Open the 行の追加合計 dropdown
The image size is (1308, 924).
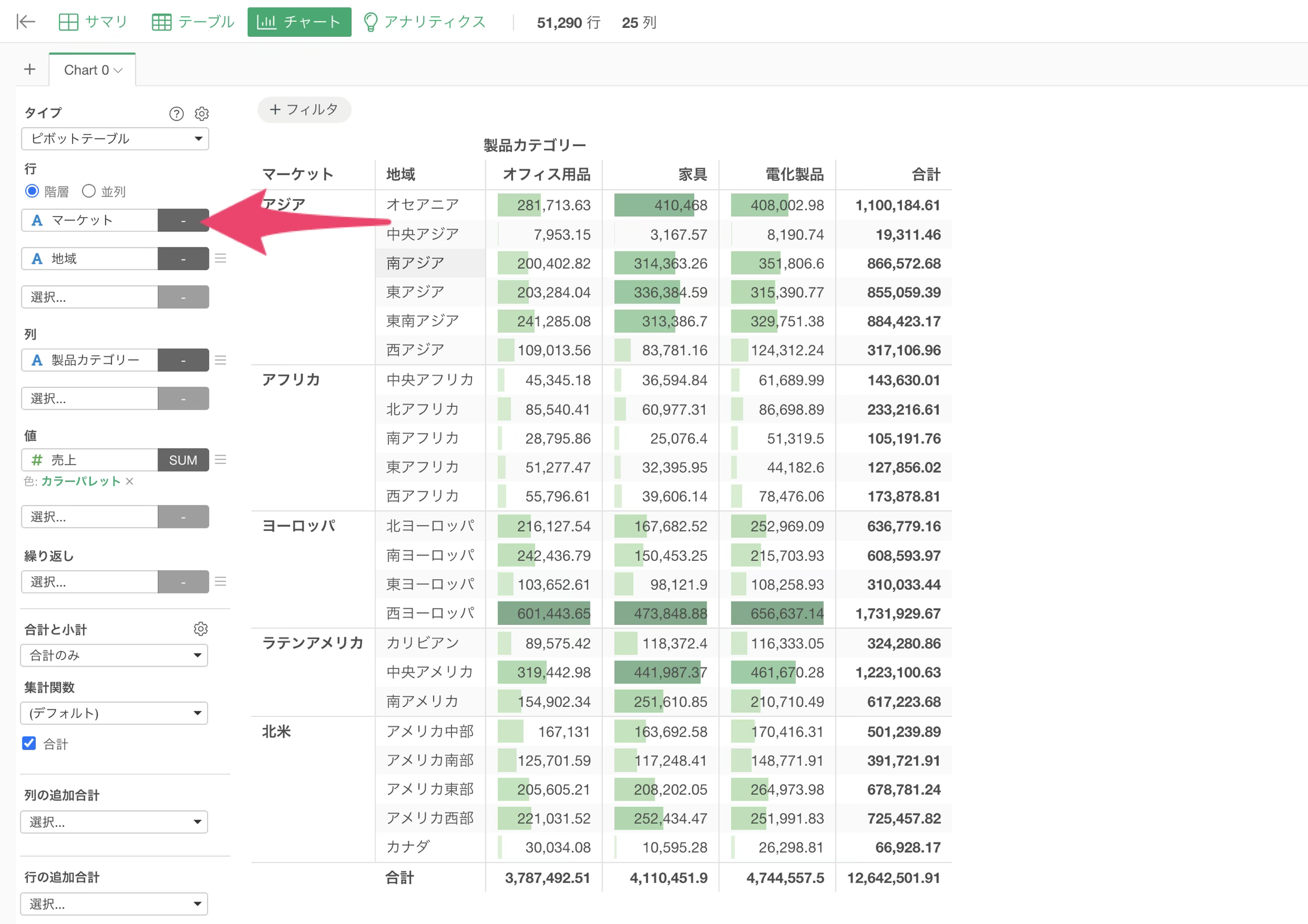tap(114, 904)
